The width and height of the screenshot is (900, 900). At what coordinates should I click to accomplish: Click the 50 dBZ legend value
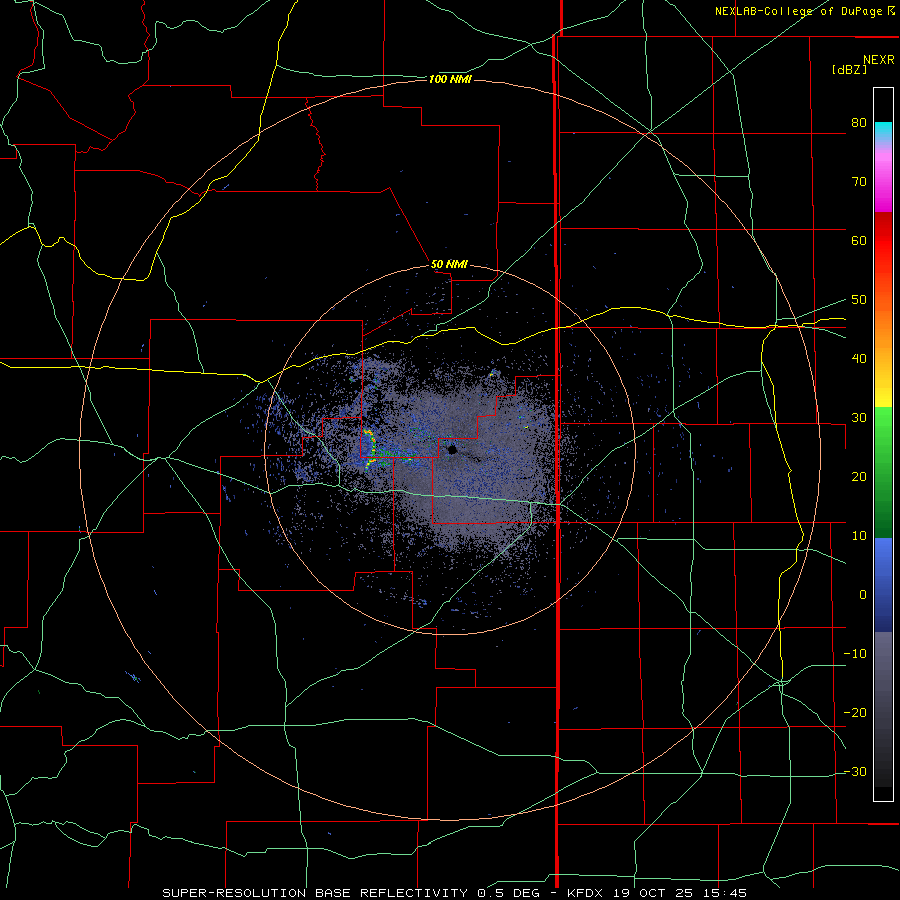click(x=859, y=300)
